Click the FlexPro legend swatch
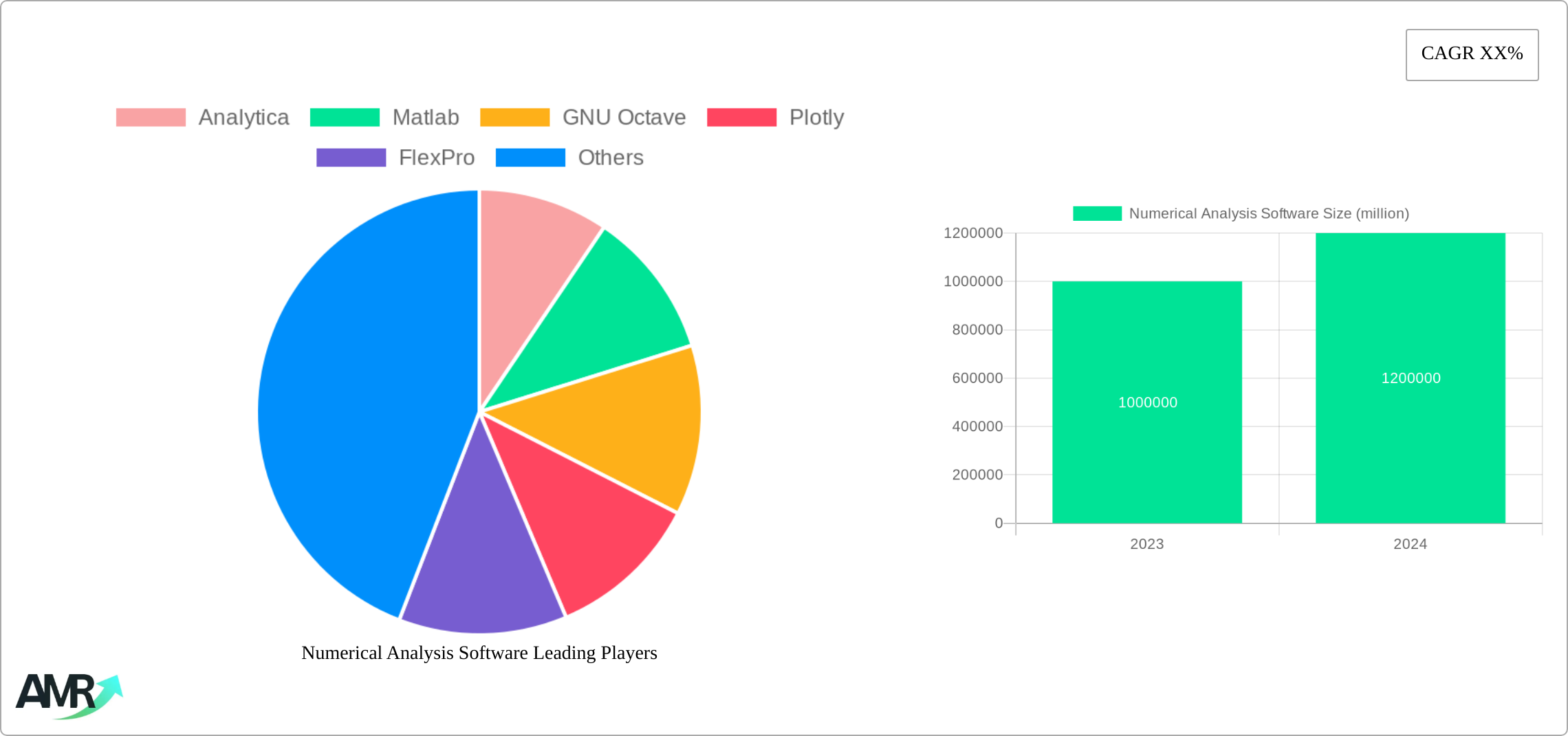The height and width of the screenshot is (736, 1568). click(351, 158)
